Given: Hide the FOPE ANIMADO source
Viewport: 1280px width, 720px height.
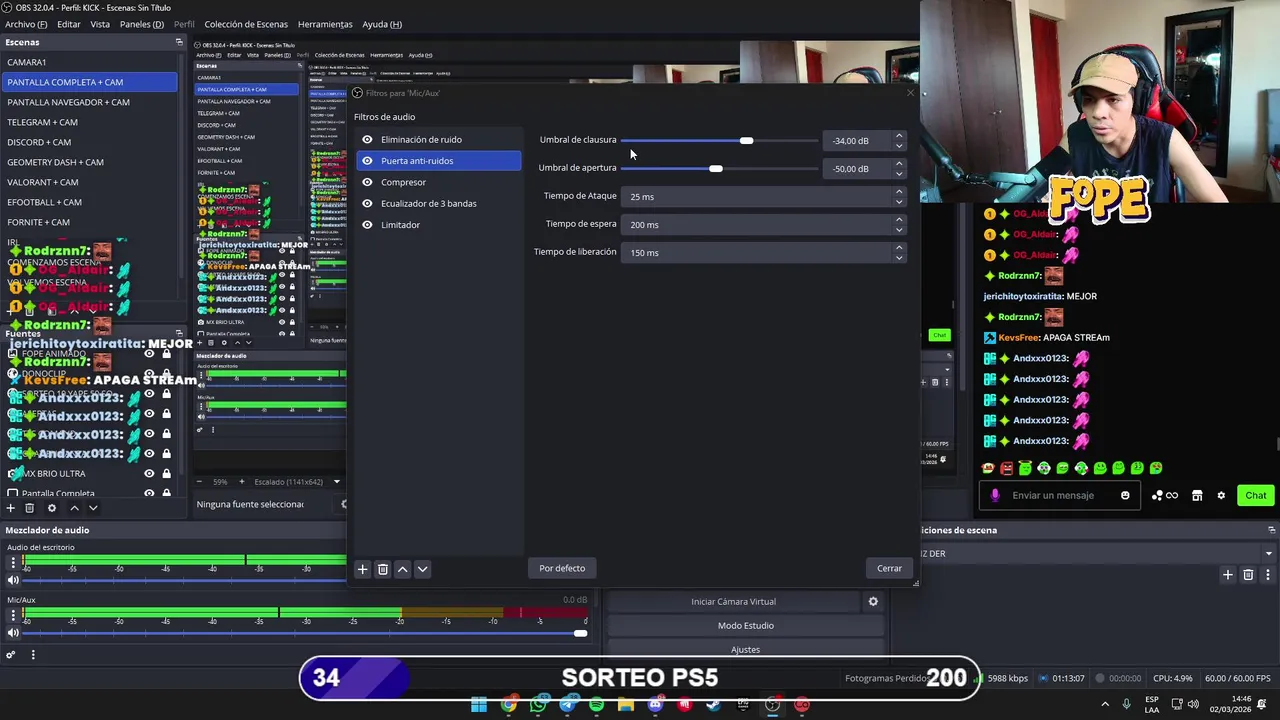Looking at the screenshot, I should pos(149,353).
